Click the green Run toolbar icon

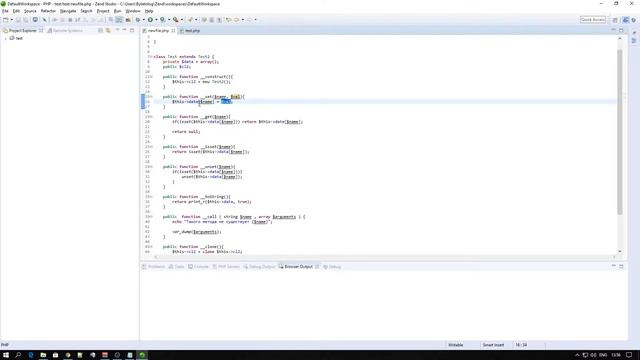point(150,20)
